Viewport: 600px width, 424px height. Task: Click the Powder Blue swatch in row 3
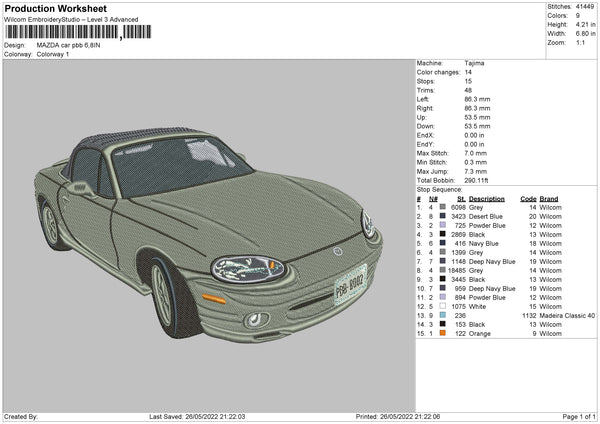[x=443, y=225]
